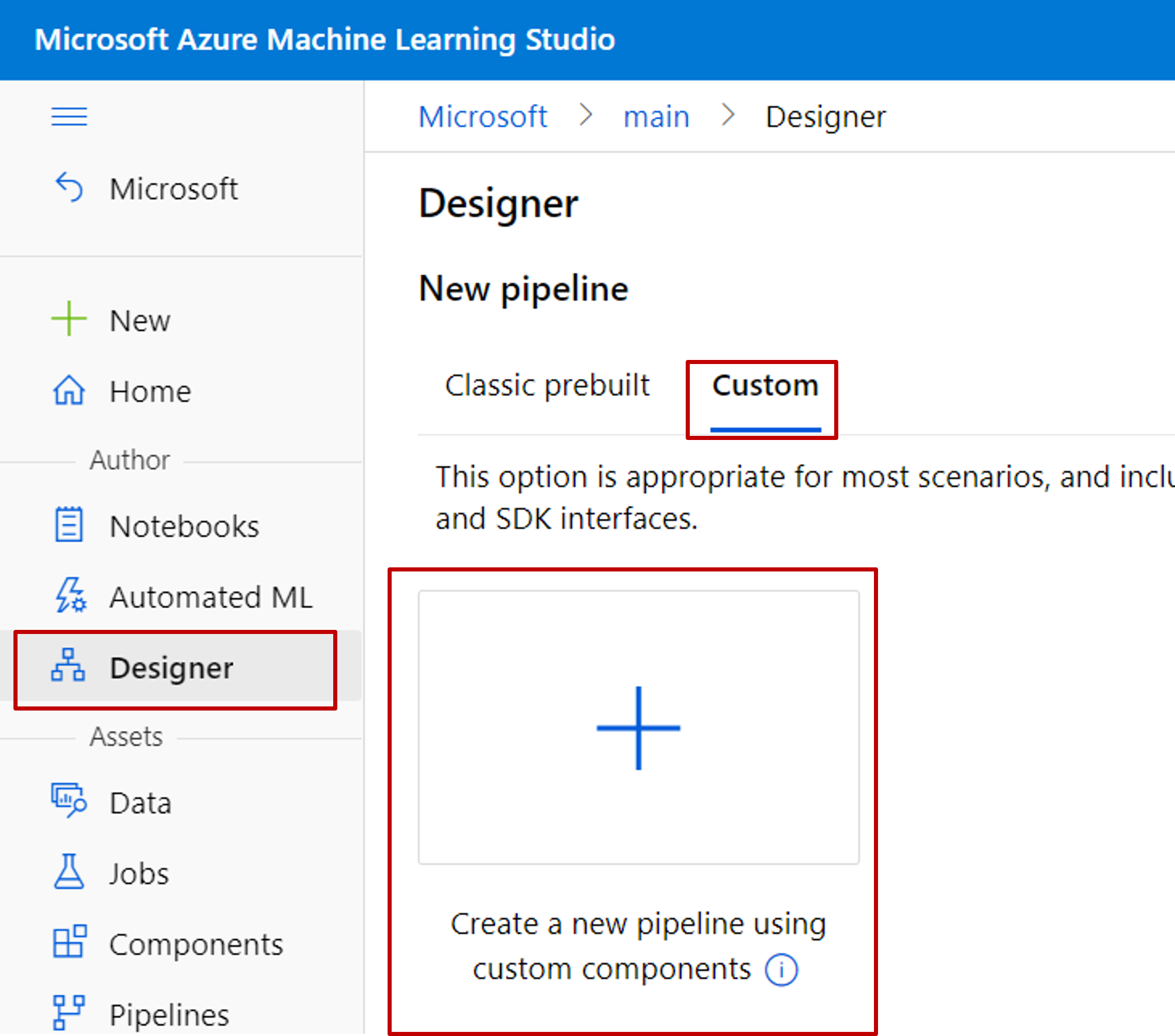The width and height of the screenshot is (1175, 1036).
Task: Click the back arrow icon beside Microsoft
Action: pyautogui.click(x=70, y=188)
